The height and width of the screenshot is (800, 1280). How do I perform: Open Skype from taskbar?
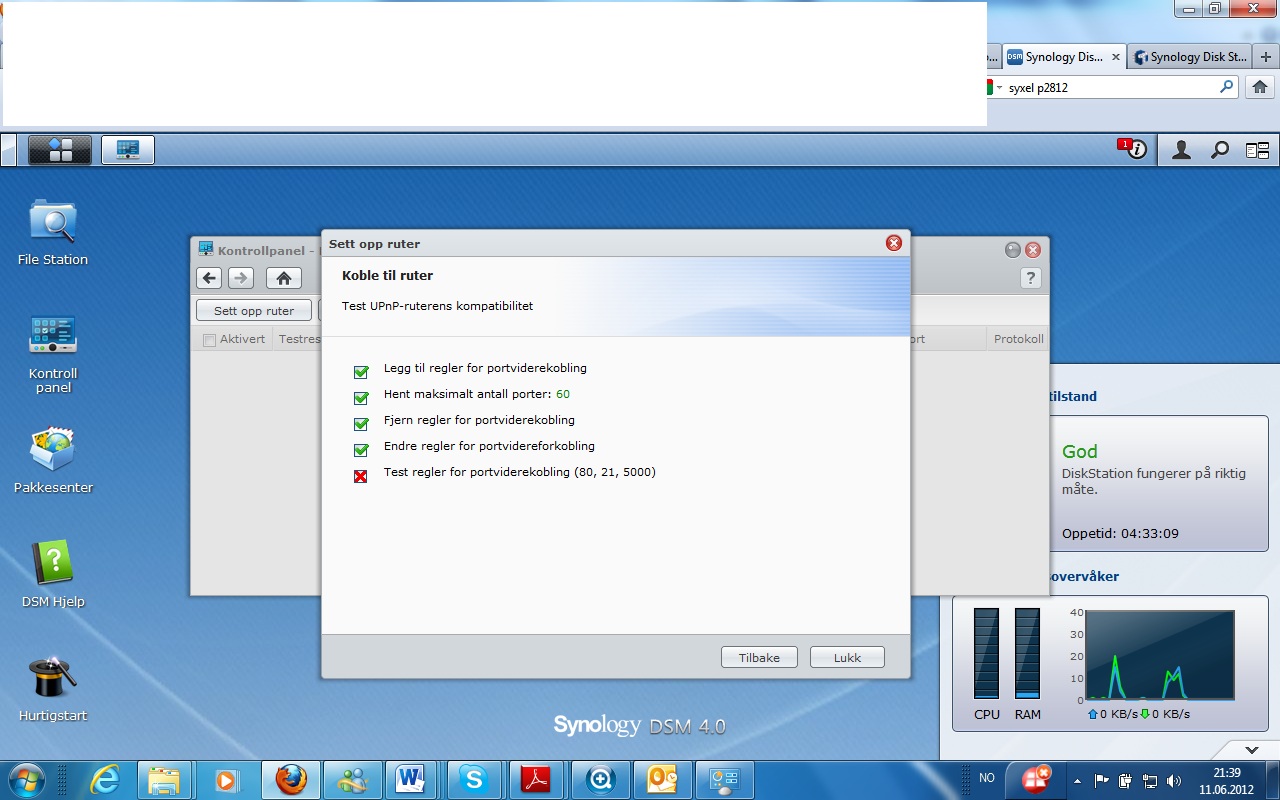click(x=473, y=779)
